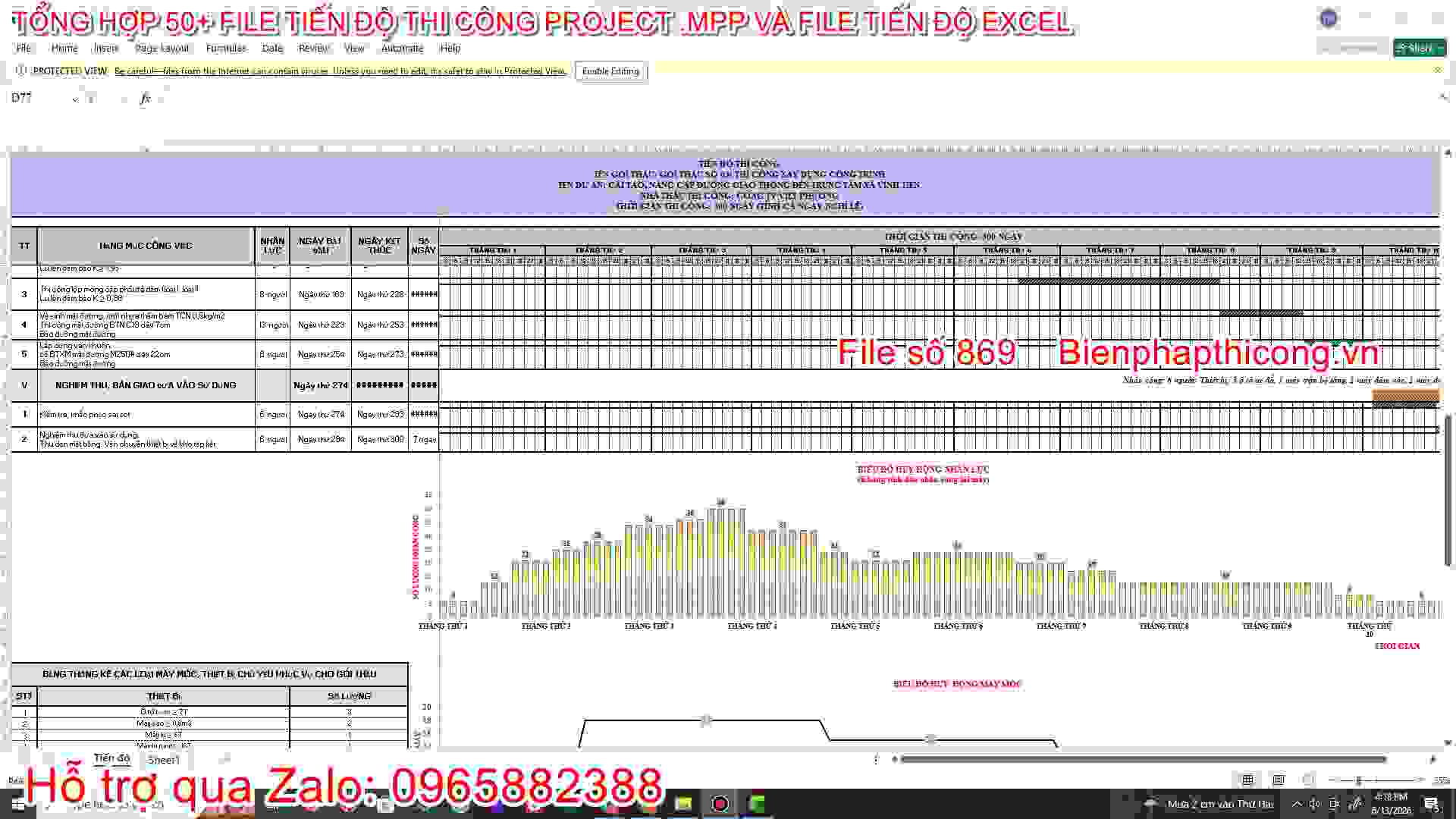Image resolution: width=1456 pixels, height=819 pixels.
Task: Click the THÁNG THỨ 1 timeline header
Action: [x=492, y=250]
